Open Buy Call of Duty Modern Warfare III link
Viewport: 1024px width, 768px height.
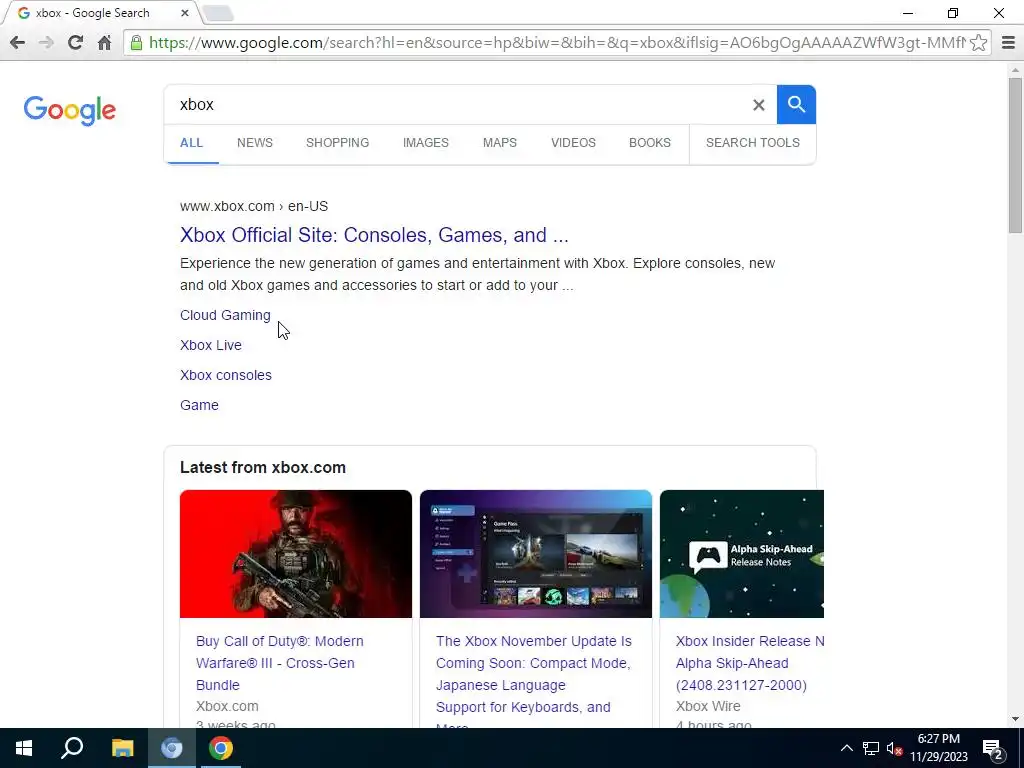(280, 663)
